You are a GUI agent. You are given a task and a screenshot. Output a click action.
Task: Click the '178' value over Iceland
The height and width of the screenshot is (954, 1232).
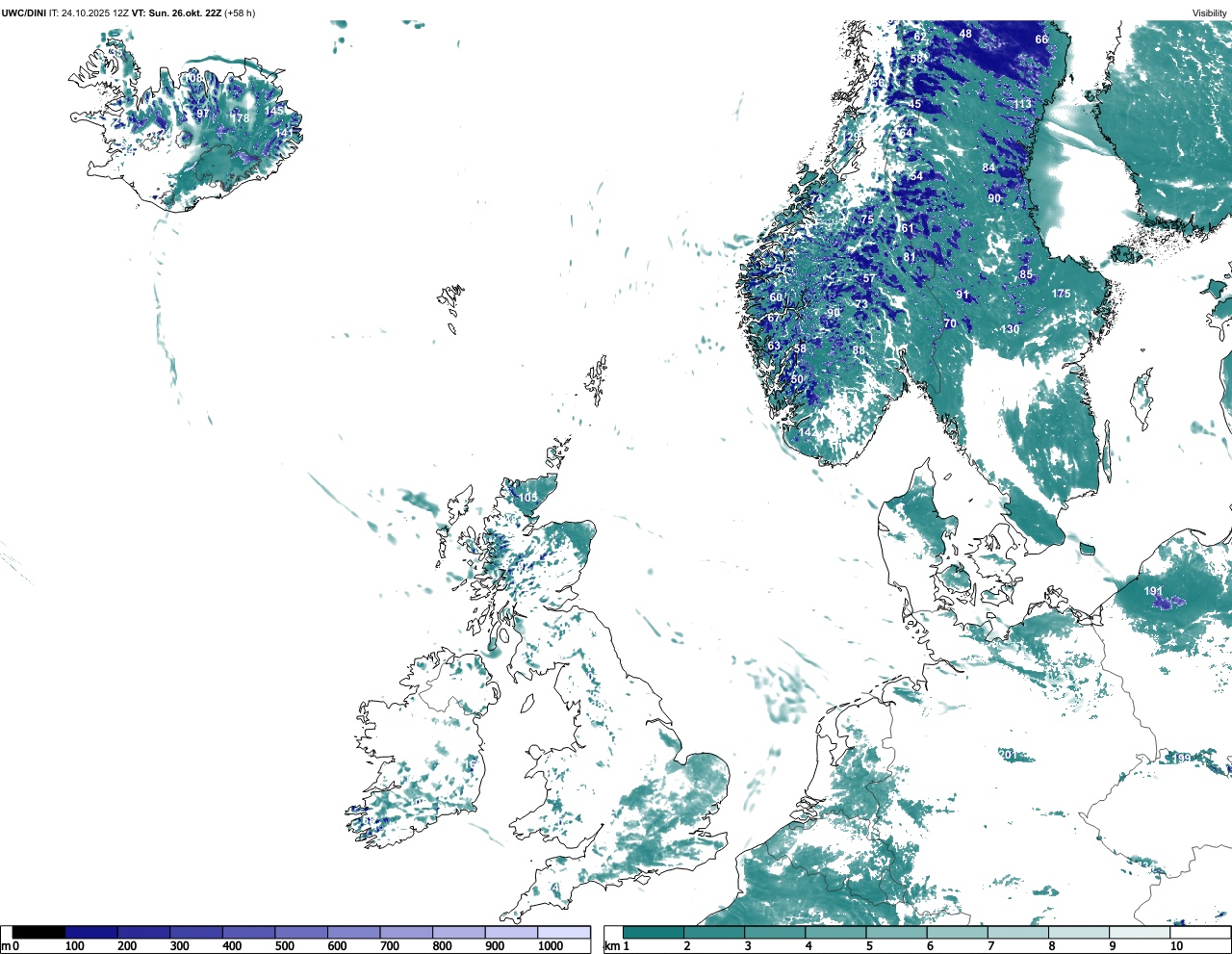(240, 119)
